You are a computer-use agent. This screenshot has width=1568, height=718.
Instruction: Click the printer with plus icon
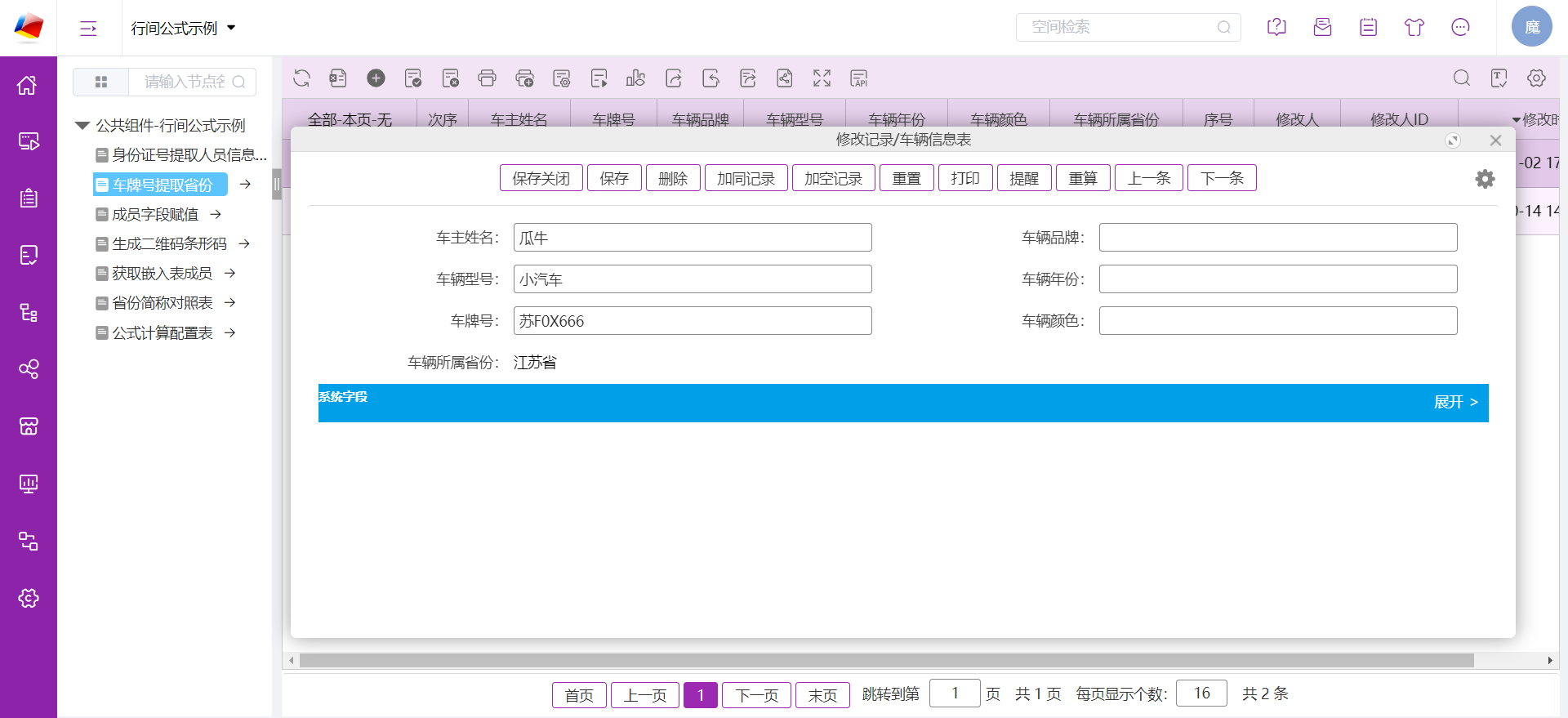coord(524,78)
